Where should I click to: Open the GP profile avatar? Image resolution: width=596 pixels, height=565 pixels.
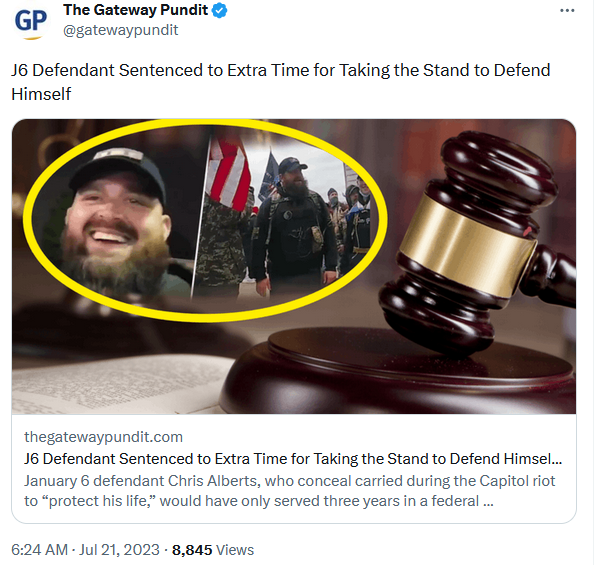point(31,21)
